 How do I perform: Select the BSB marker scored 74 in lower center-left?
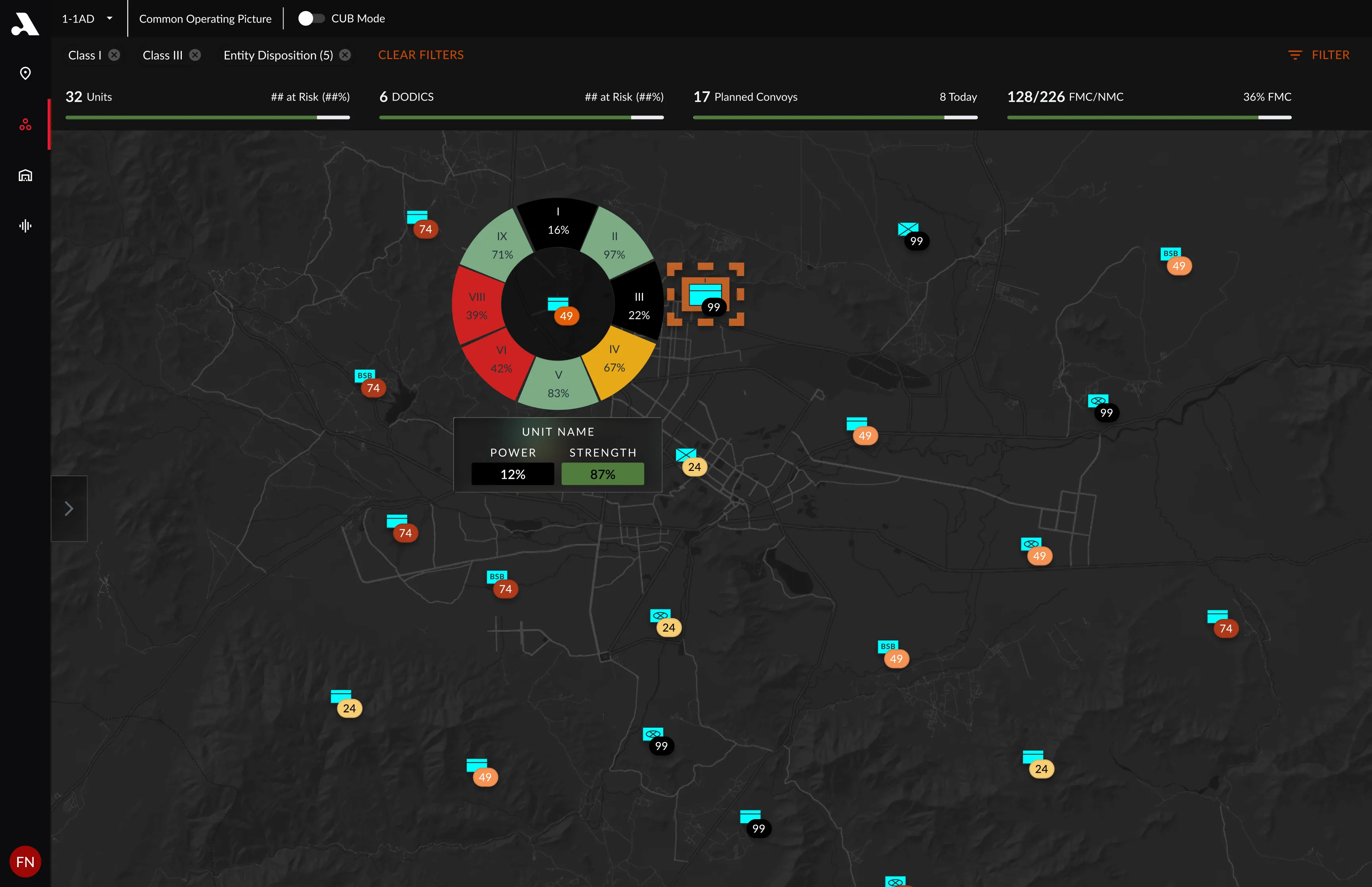coord(502,584)
